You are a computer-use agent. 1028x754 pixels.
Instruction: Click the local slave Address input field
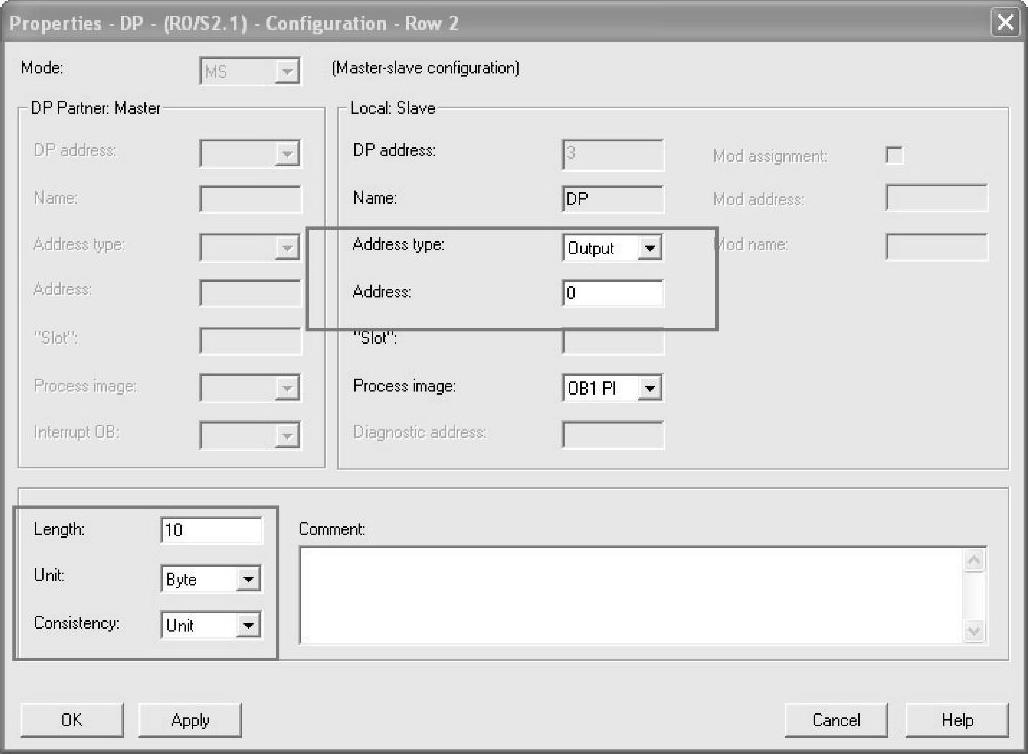[x=612, y=294]
